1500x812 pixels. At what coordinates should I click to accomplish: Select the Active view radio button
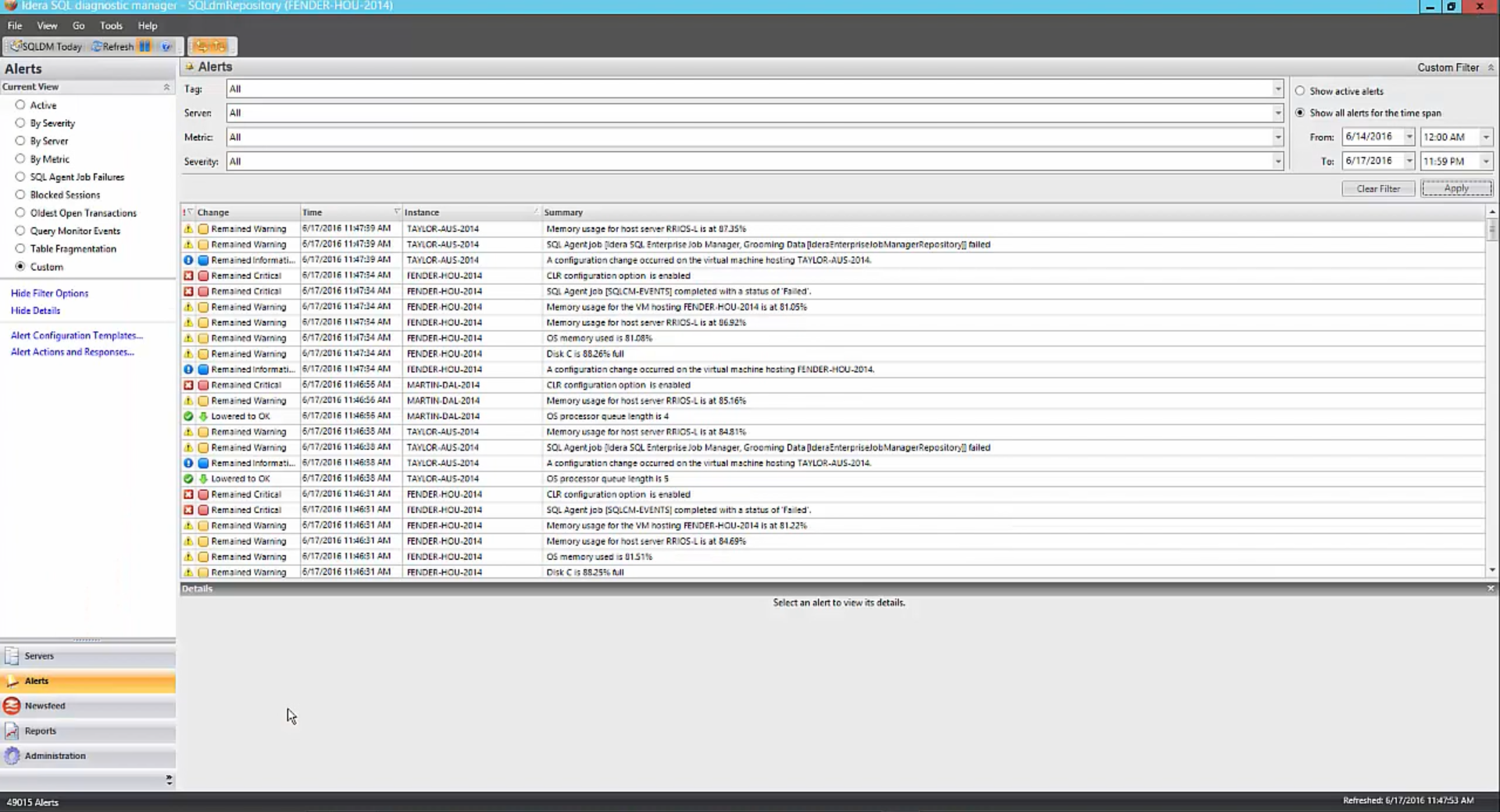[20, 105]
